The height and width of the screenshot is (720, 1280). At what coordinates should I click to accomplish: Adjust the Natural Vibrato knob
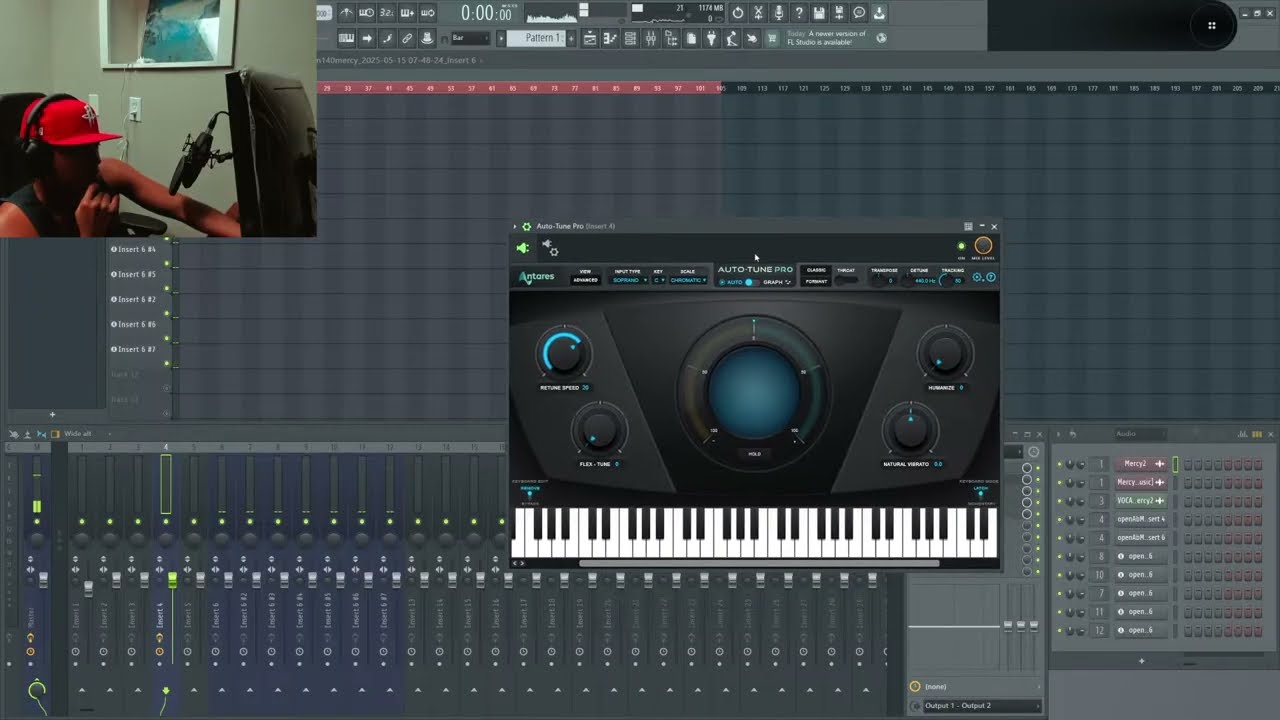pos(910,431)
